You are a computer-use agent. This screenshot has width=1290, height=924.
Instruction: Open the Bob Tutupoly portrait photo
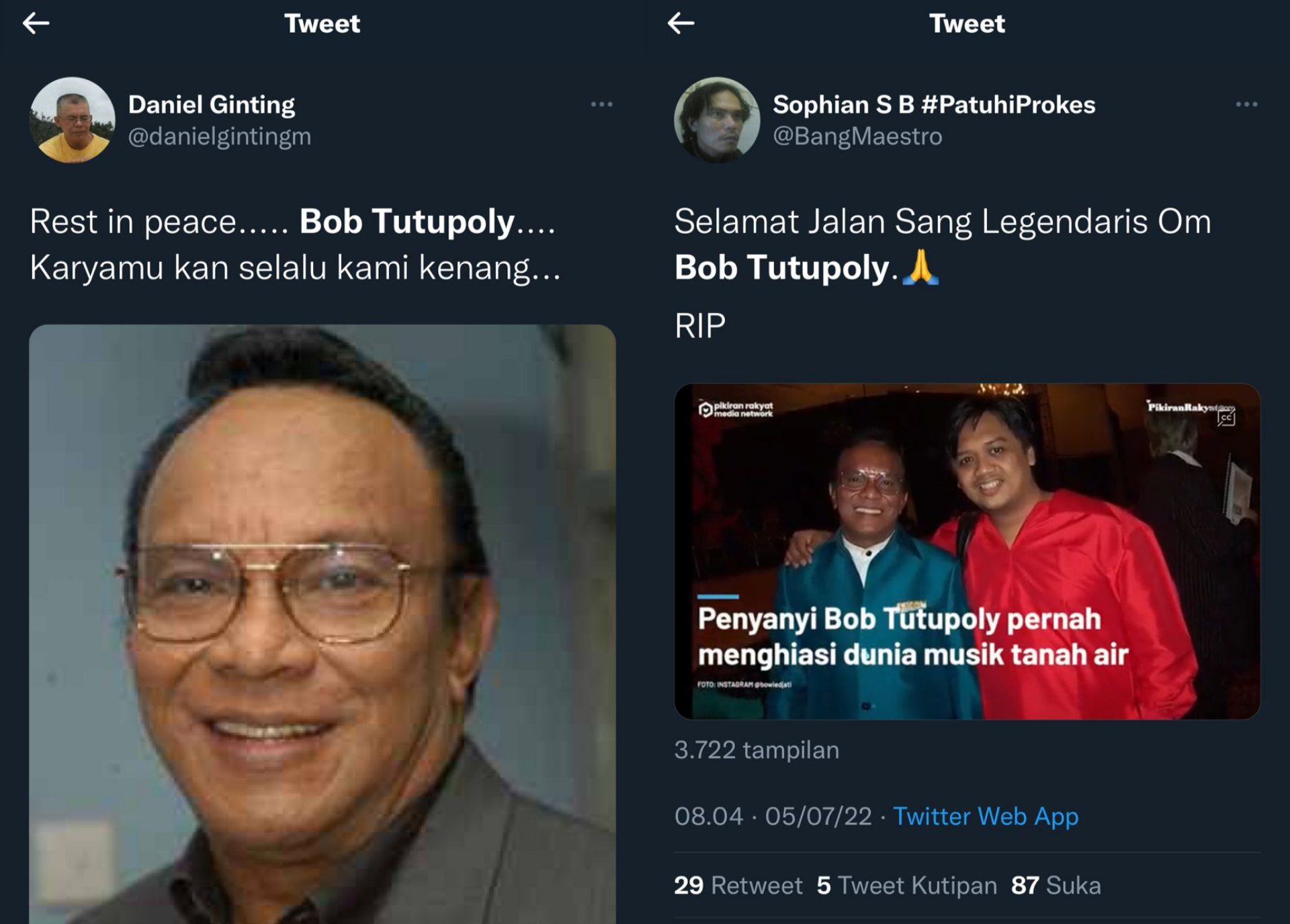[x=322, y=625]
